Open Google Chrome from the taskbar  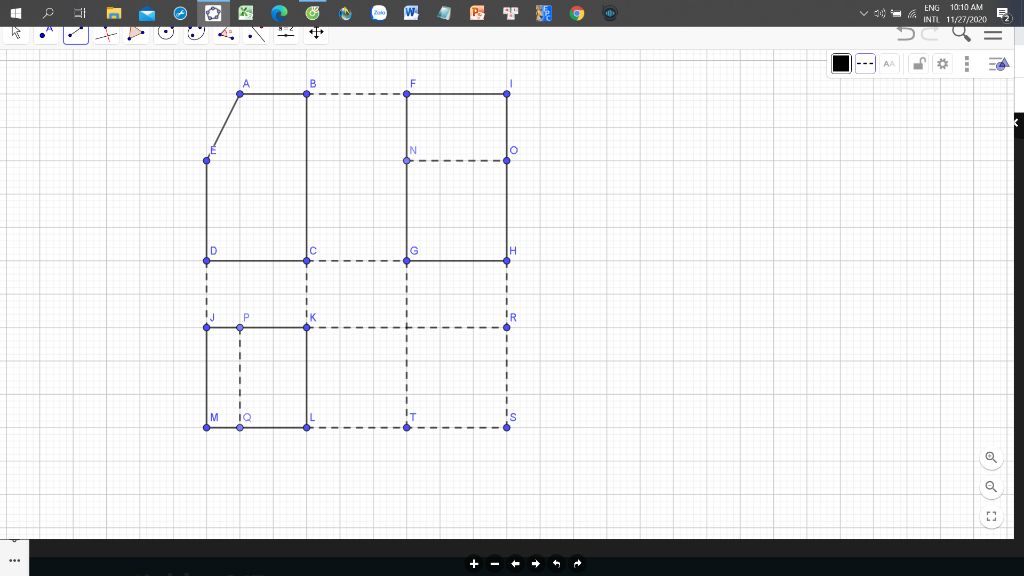pyautogui.click(x=577, y=13)
